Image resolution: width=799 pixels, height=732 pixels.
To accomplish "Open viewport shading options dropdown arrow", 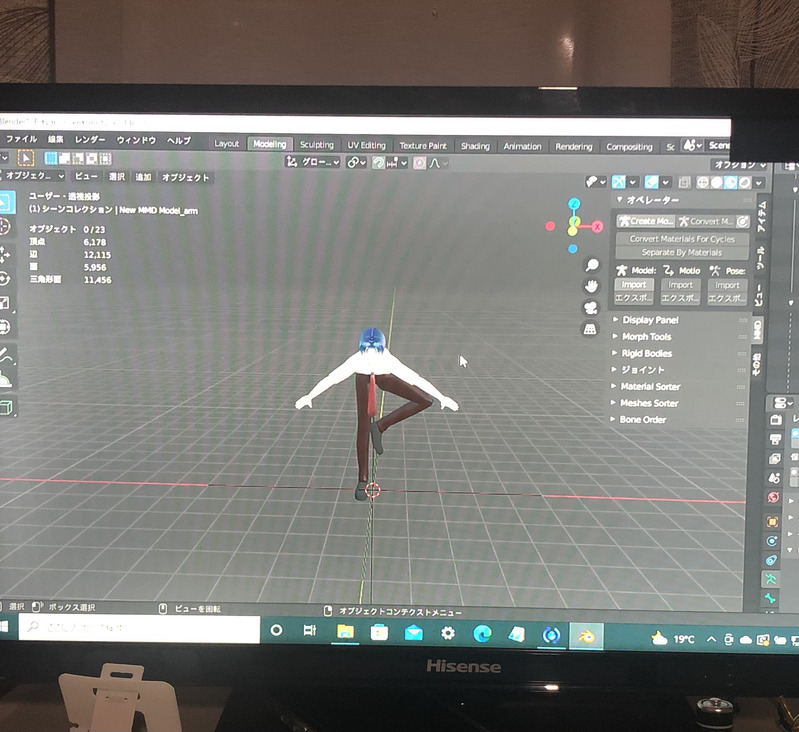I will point(759,182).
